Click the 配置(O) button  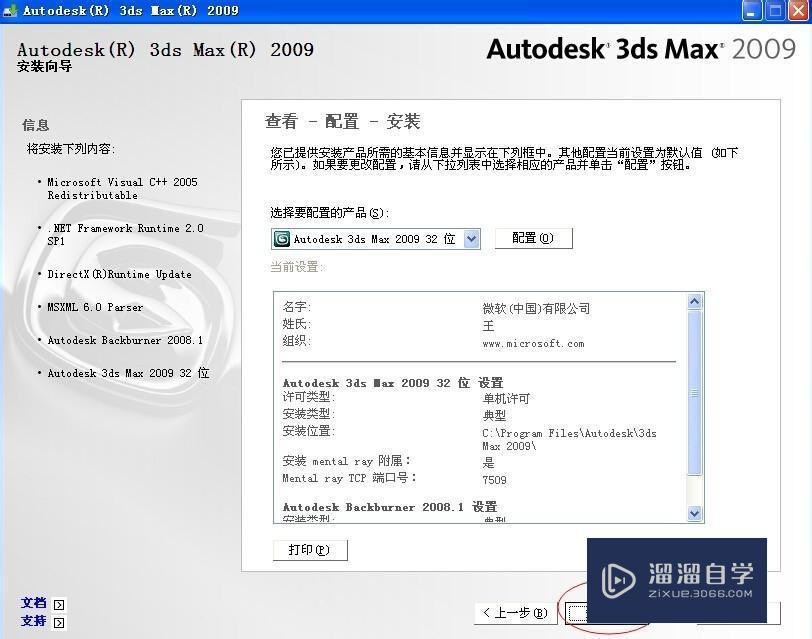tap(533, 237)
